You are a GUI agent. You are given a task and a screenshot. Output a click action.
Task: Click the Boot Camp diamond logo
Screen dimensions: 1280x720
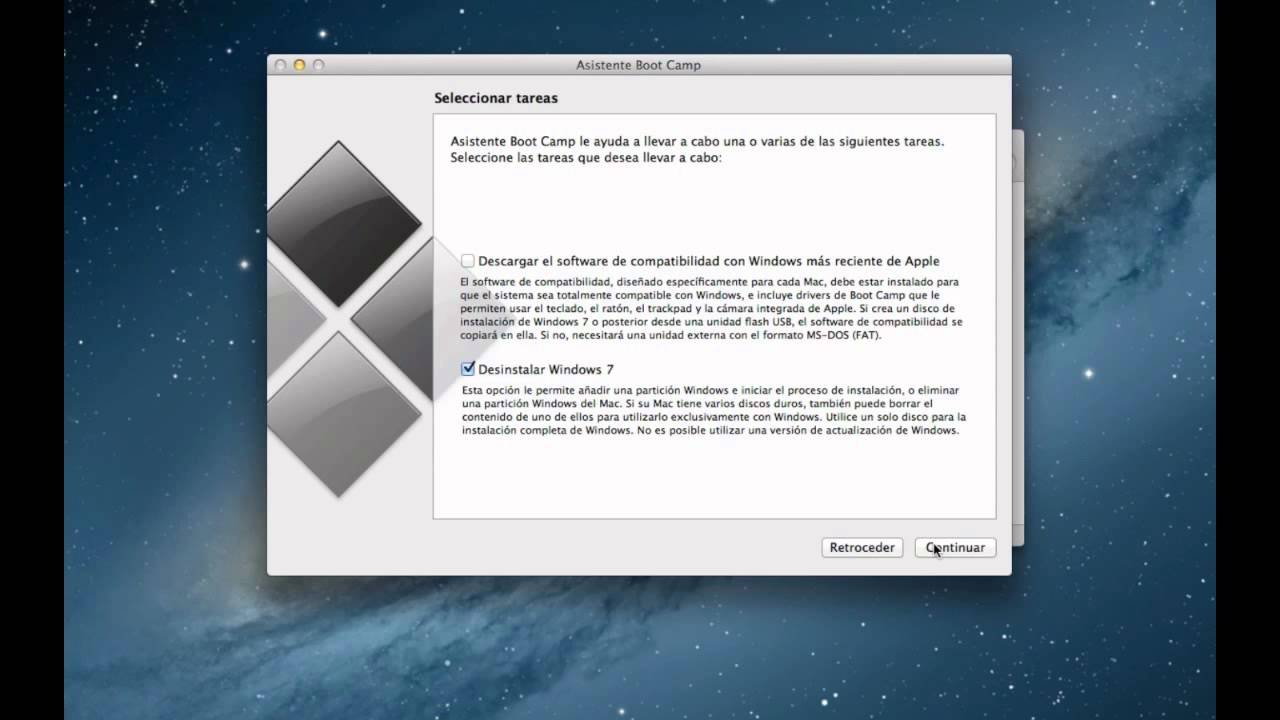349,318
